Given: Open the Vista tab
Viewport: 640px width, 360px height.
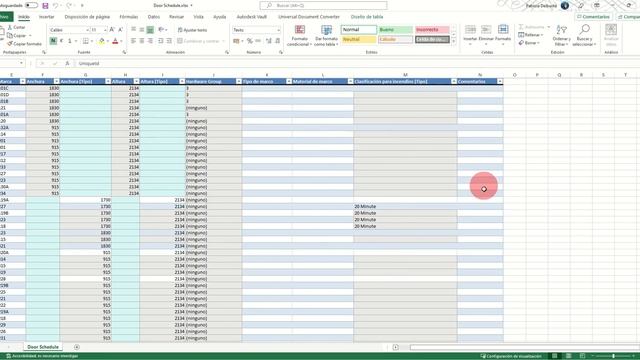Looking at the screenshot, I should tap(198, 17).
